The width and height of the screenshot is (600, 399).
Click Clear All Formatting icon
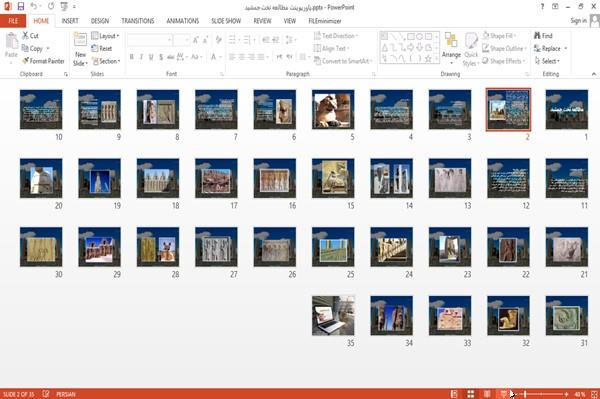(218, 40)
